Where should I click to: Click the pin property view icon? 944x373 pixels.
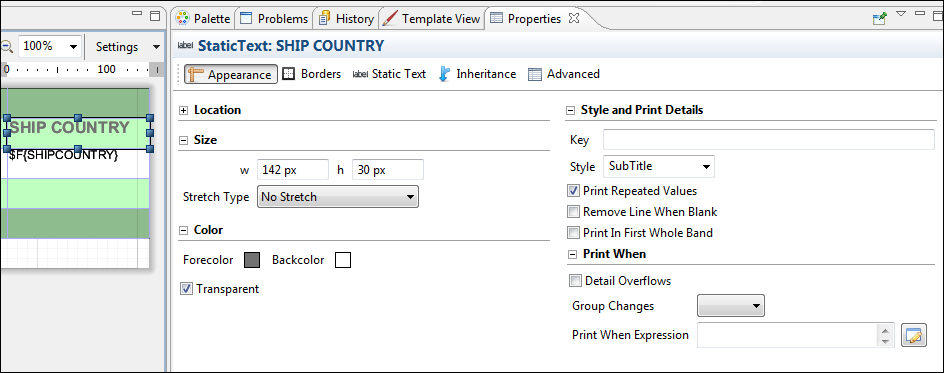[x=880, y=19]
